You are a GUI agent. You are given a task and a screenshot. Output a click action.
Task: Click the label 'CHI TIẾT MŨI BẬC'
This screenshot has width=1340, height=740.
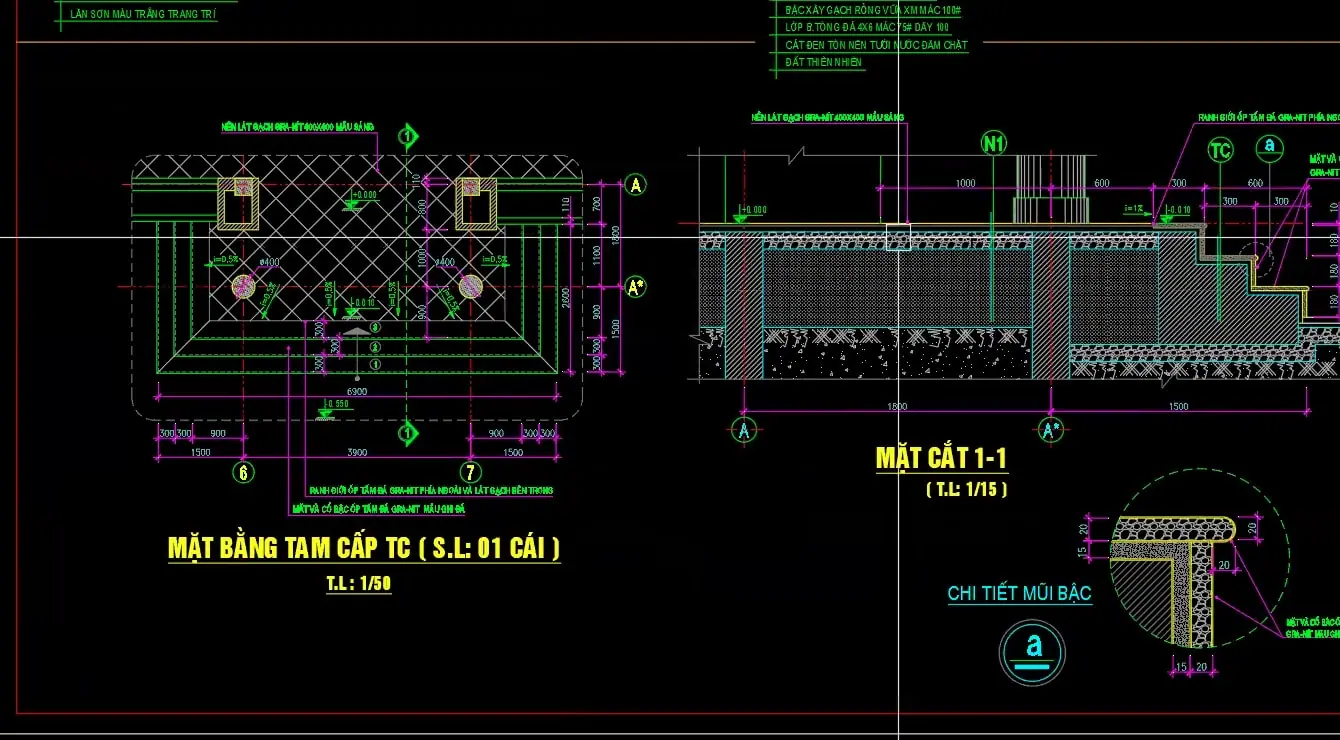[x=1020, y=594]
